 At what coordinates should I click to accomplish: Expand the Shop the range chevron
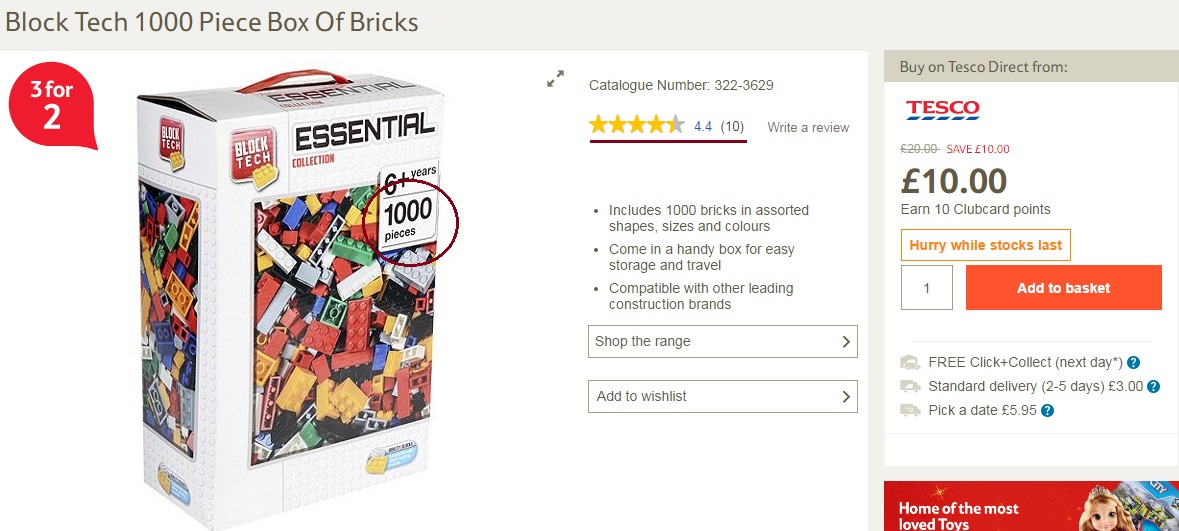pyautogui.click(x=846, y=342)
